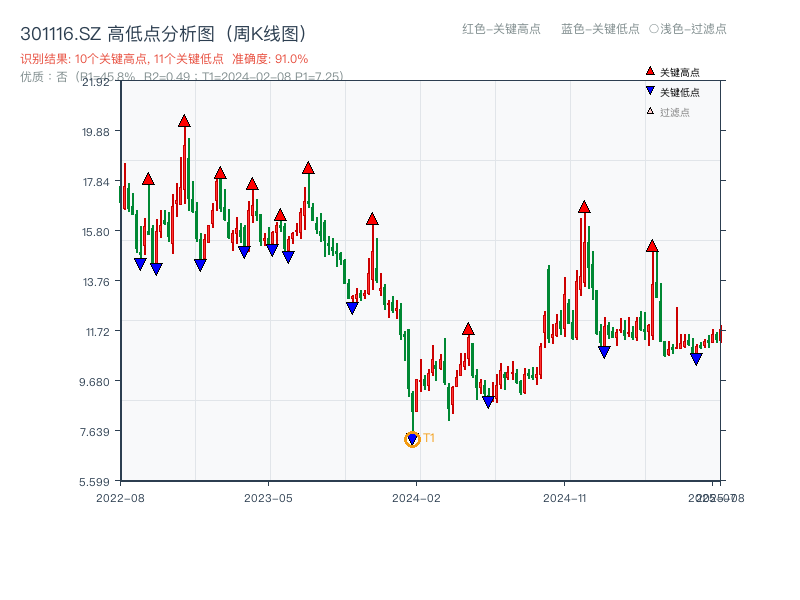Click the T1 annotation text near the lowest point

(x=429, y=437)
